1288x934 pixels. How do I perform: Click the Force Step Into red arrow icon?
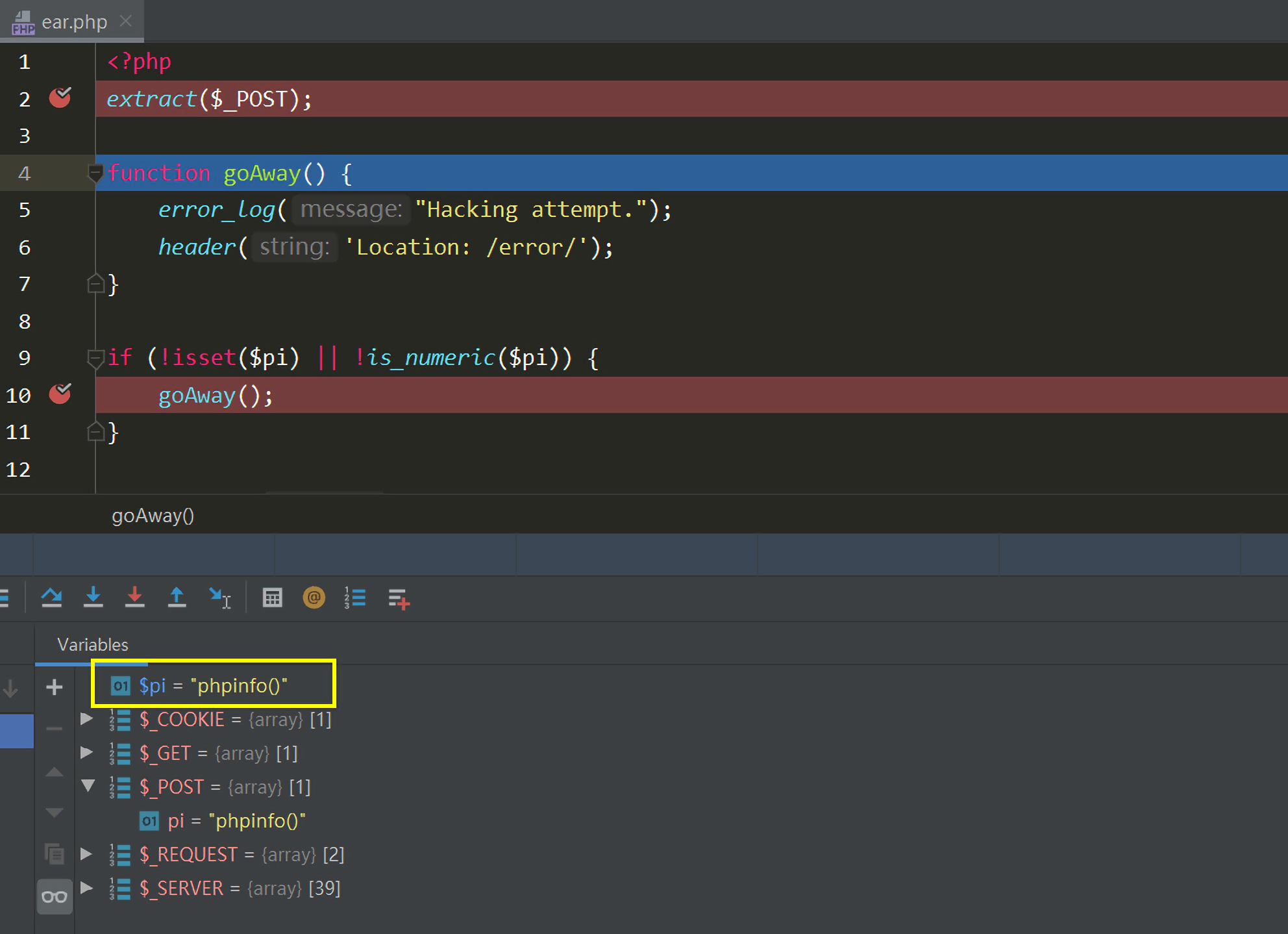135,598
